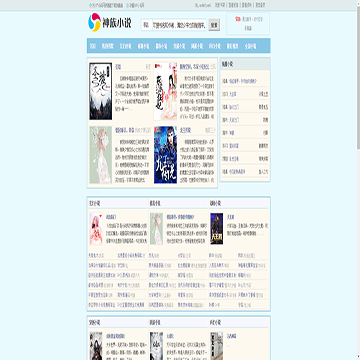Click the 神族小说 site logo
This screenshot has height=360, width=360.
pyautogui.click(x=110, y=22)
